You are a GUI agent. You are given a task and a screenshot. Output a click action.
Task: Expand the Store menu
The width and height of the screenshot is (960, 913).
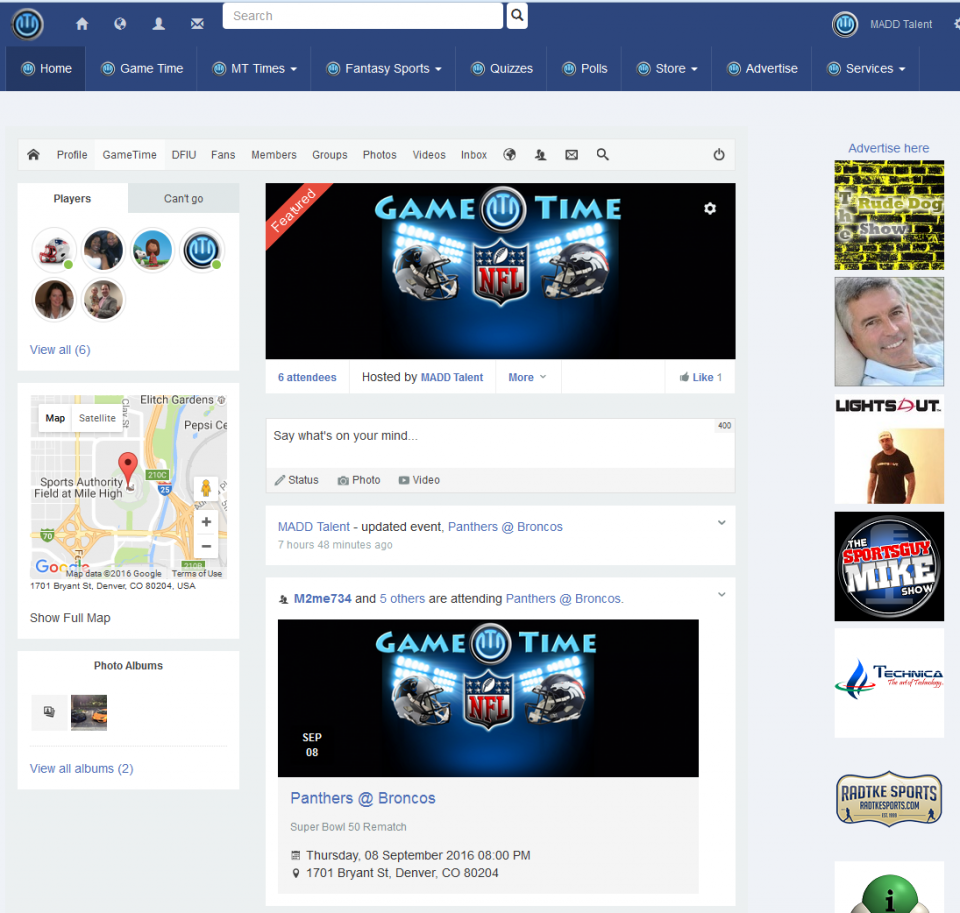tap(667, 69)
